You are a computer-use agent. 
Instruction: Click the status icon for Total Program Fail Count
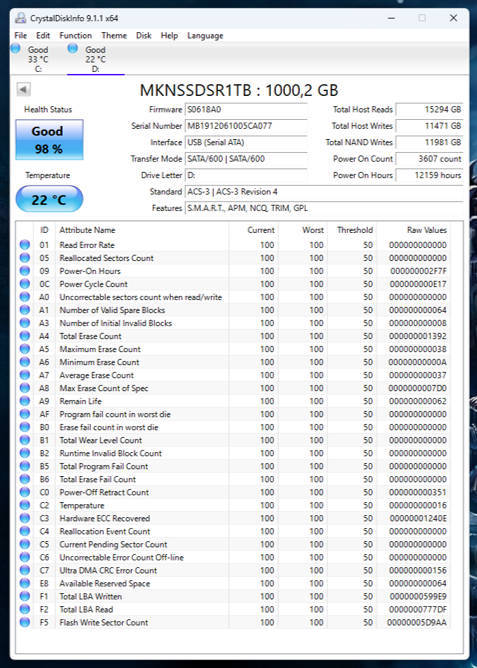coord(25,466)
